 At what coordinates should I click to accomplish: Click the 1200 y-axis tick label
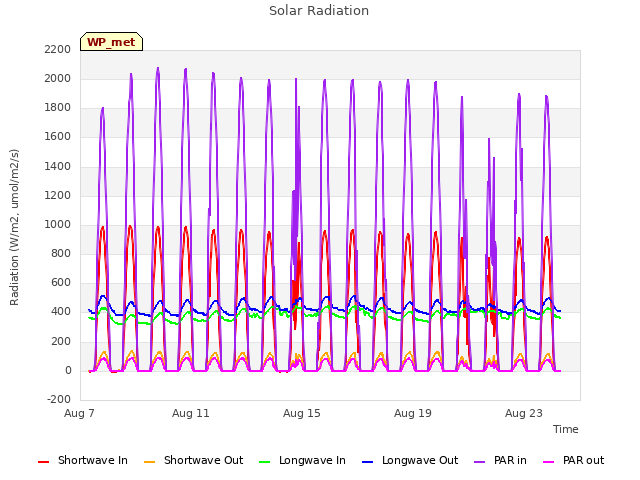pos(58,196)
